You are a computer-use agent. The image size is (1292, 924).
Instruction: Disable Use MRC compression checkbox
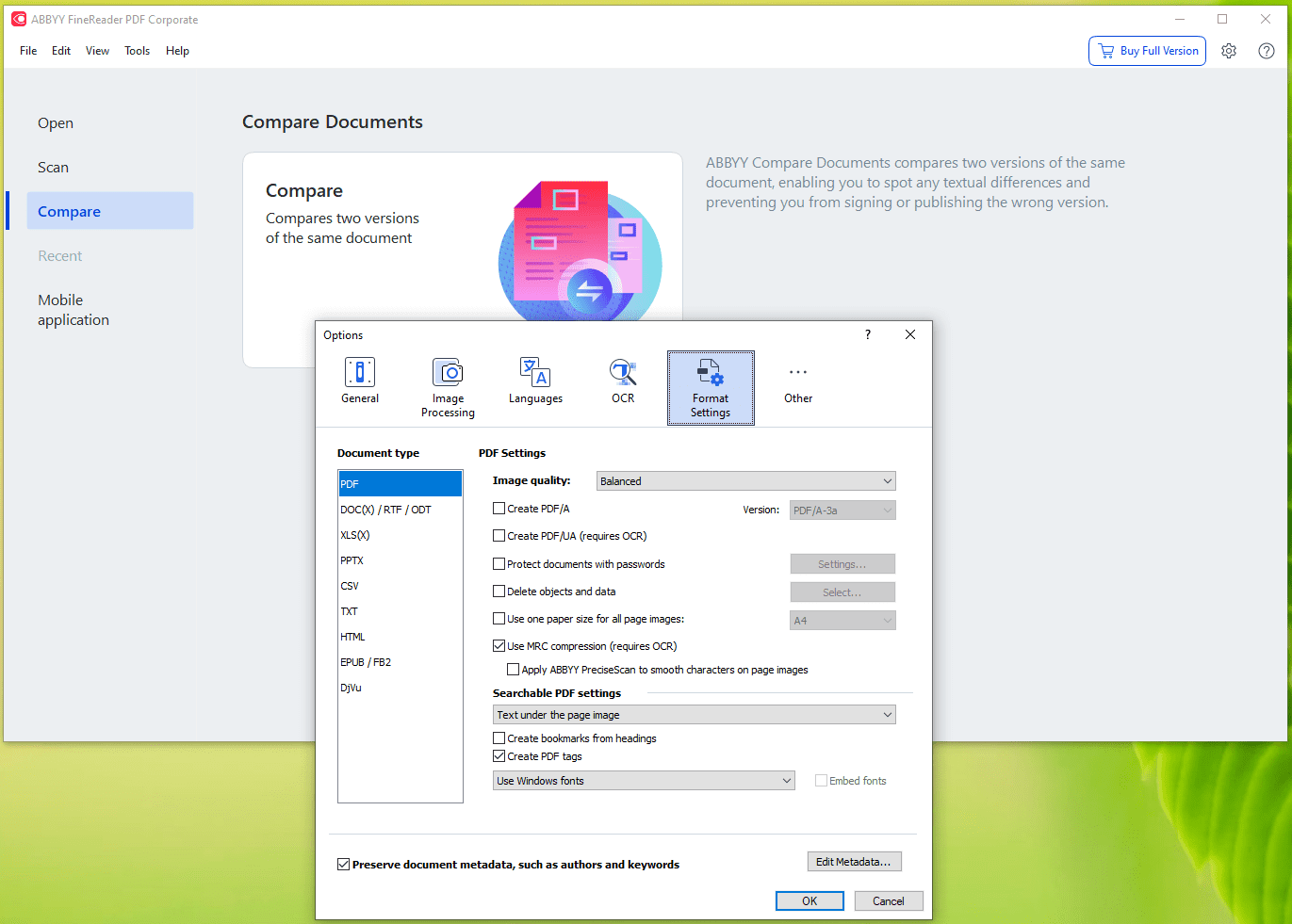pos(499,646)
